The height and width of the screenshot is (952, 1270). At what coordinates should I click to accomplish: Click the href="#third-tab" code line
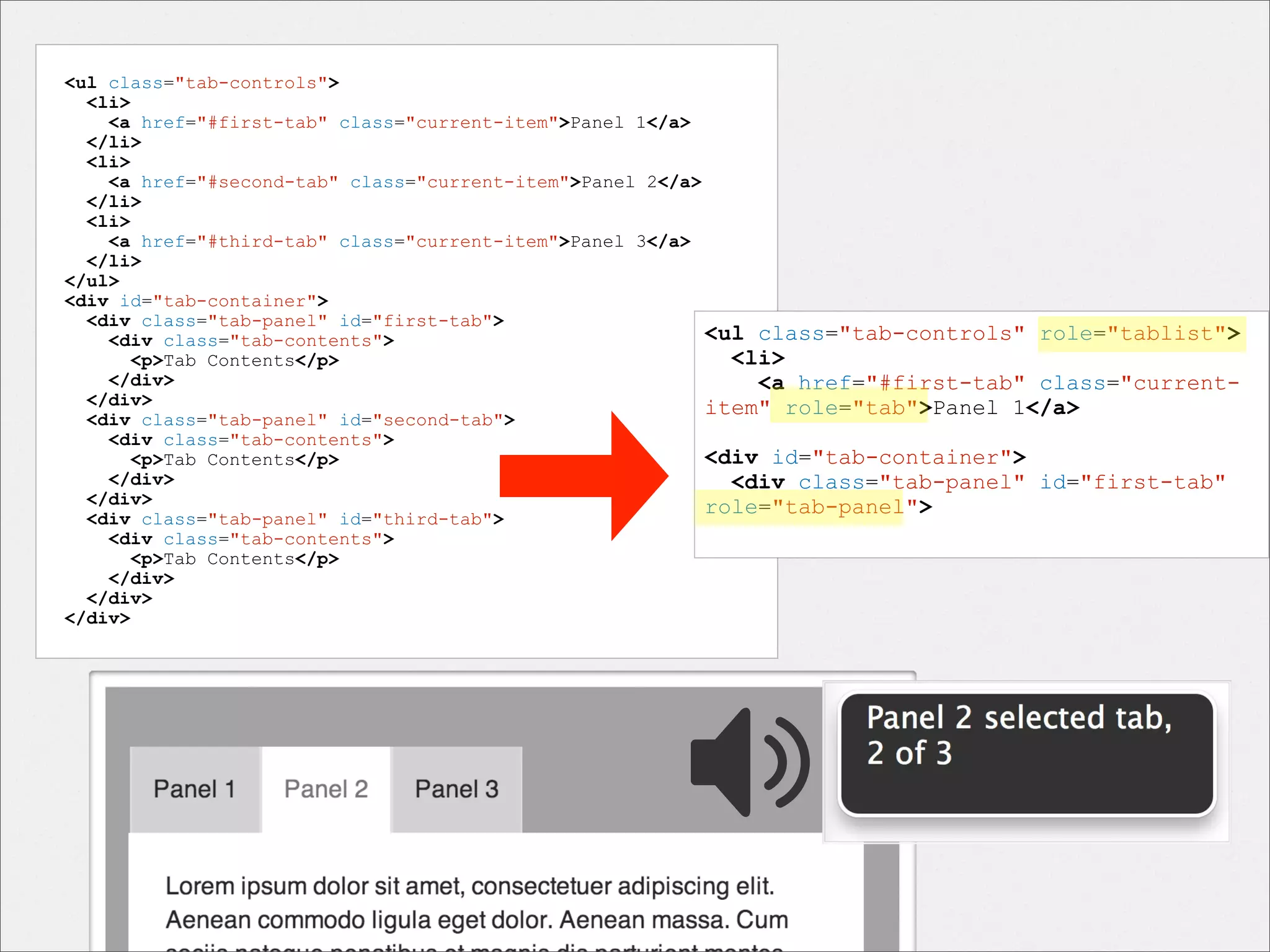[399, 242]
